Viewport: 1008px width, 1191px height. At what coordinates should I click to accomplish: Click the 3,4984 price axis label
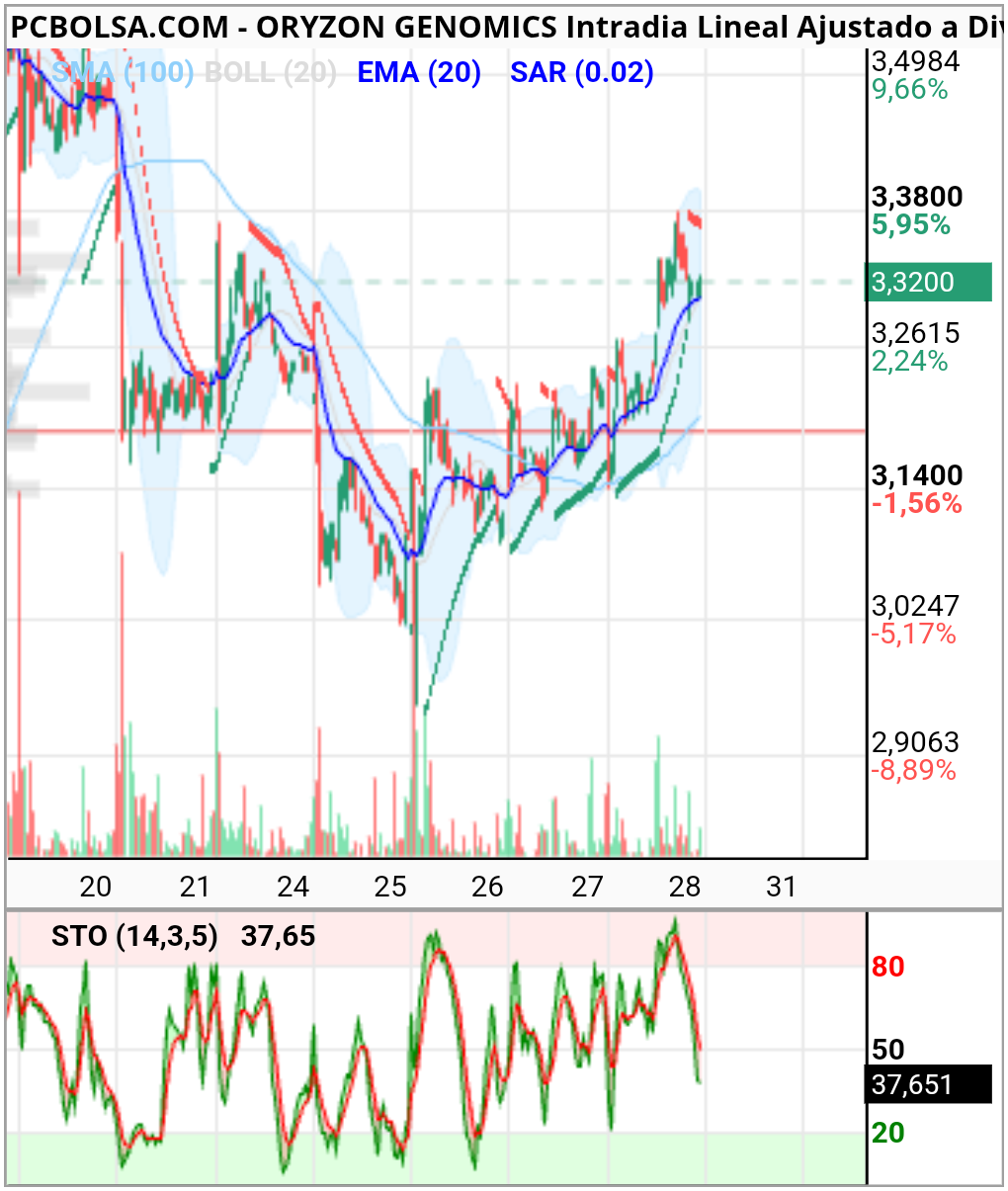[915, 62]
